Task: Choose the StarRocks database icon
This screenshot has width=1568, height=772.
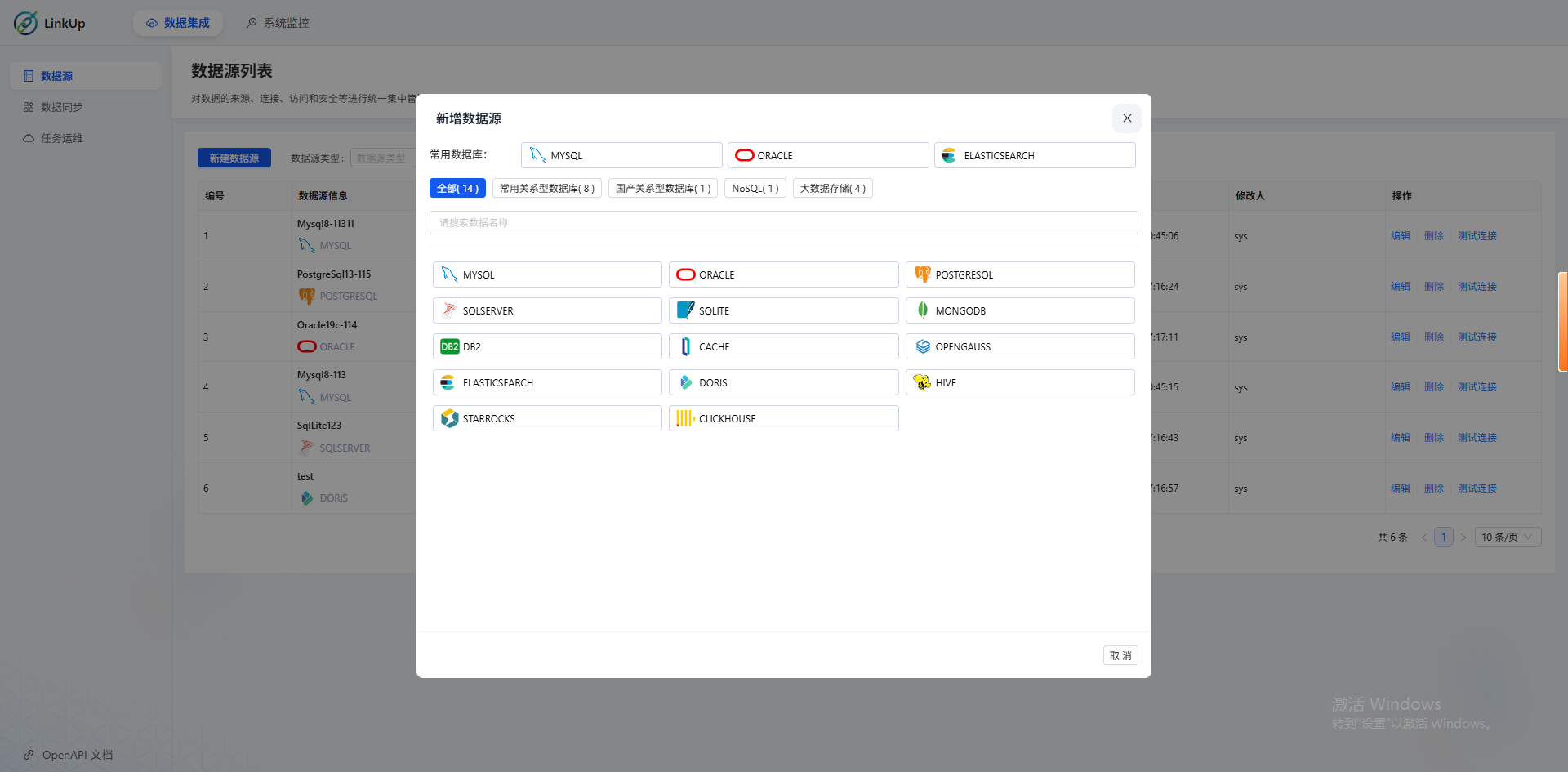Action: (x=449, y=418)
